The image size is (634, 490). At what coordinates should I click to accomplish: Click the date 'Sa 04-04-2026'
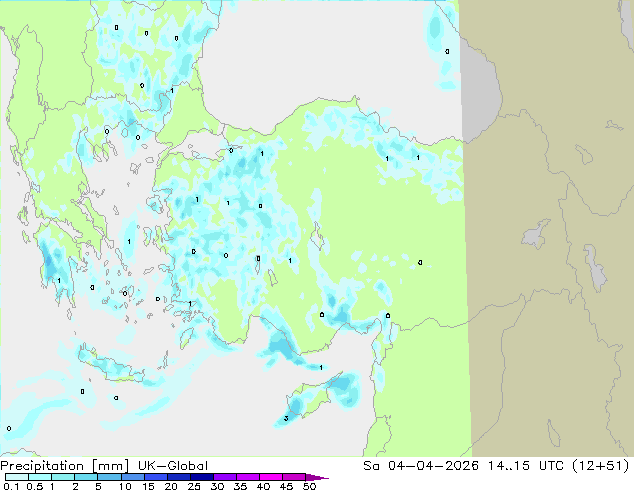(x=421, y=466)
